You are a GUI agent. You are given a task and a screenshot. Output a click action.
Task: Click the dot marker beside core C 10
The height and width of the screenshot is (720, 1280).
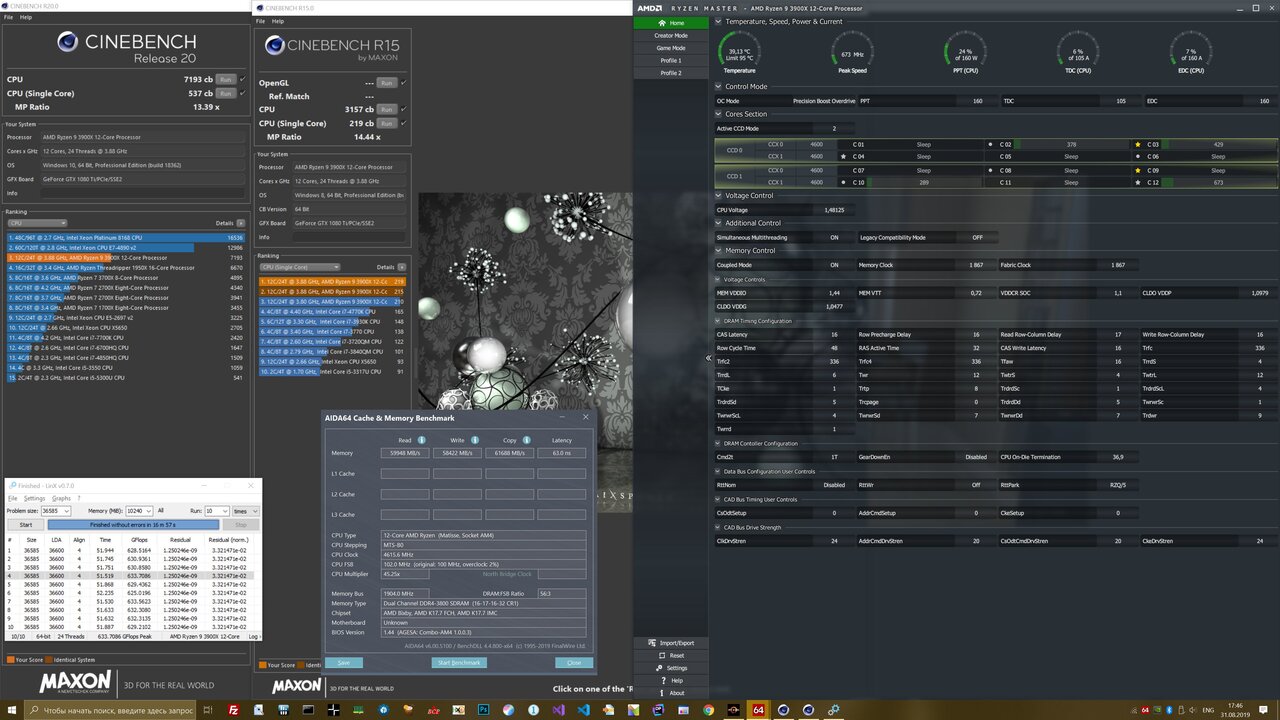[x=843, y=182]
